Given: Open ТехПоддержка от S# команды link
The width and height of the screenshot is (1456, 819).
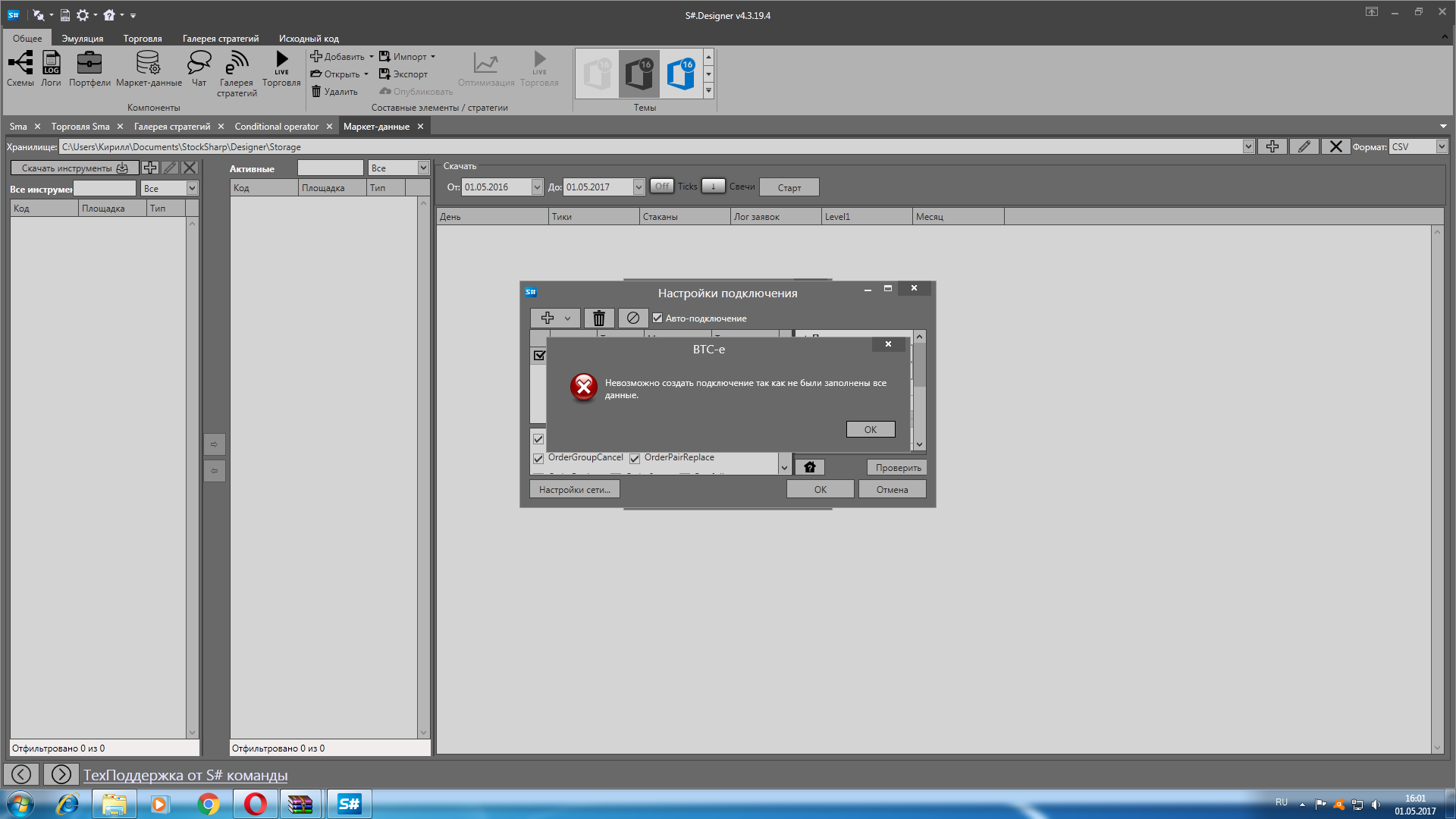Looking at the screenshot, I should tap(185, 775).
